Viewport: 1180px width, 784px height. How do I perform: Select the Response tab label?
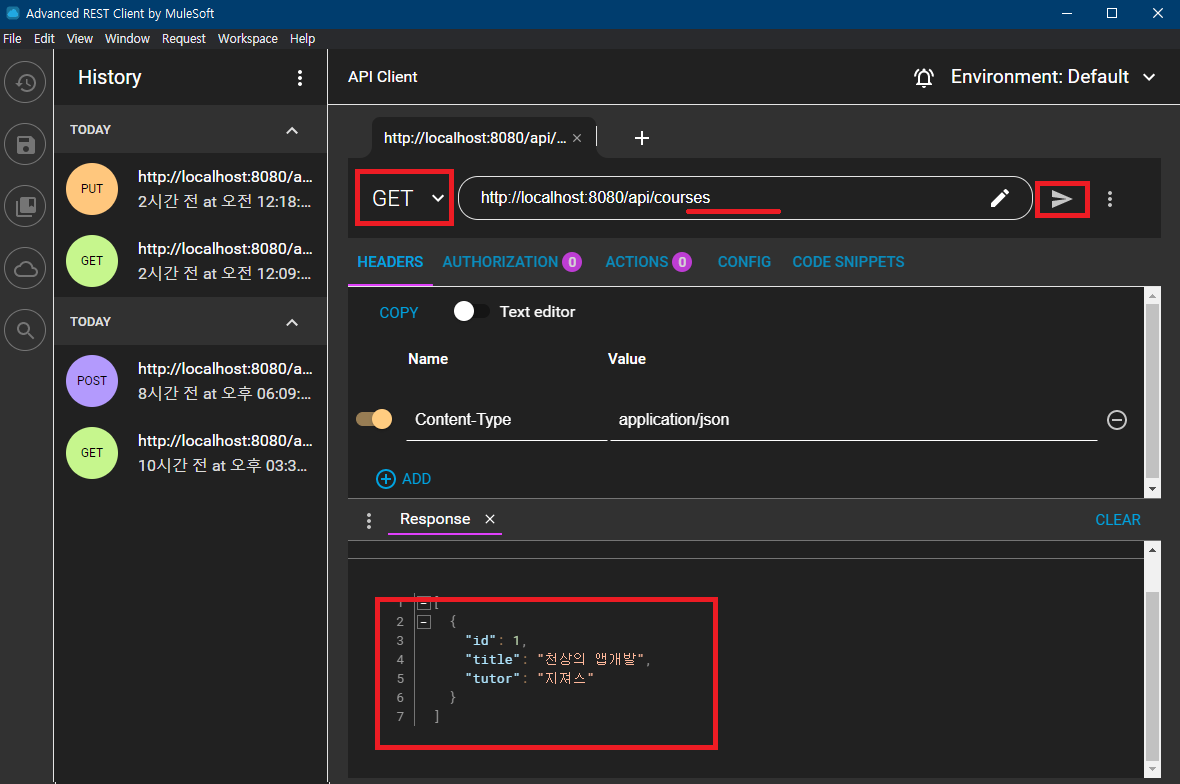435,519
